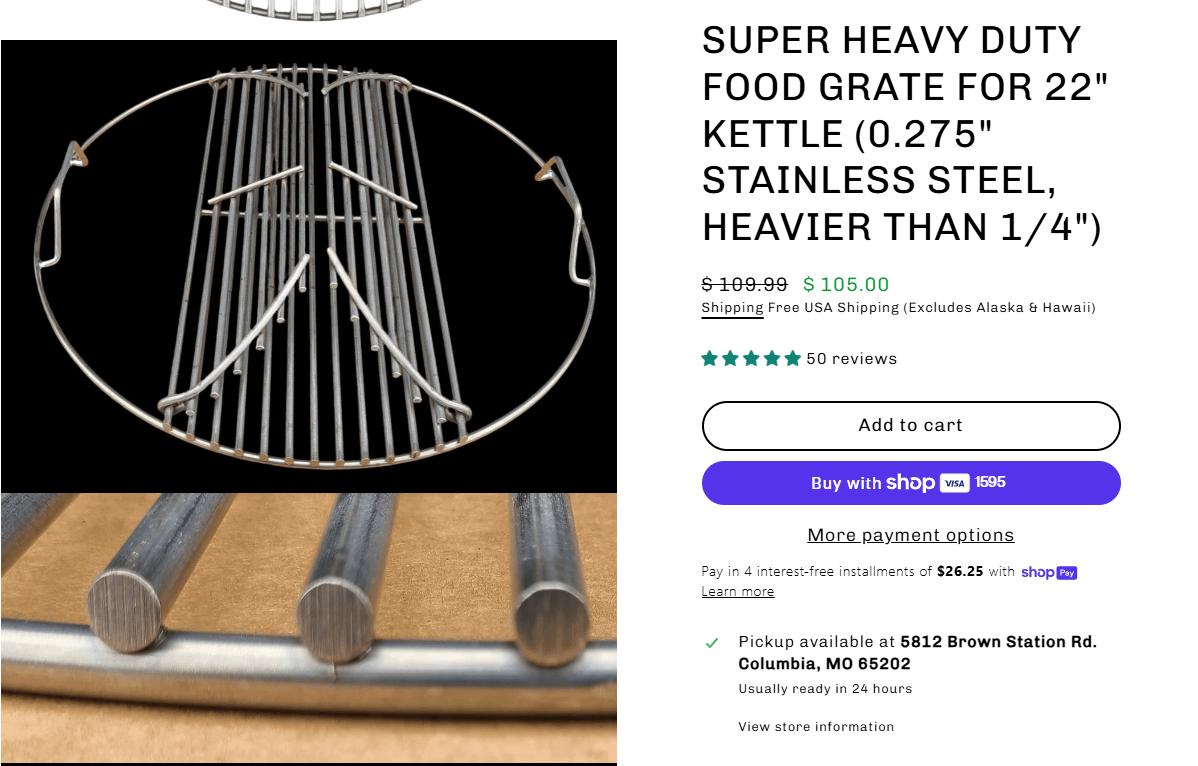Add the food grate to cart

click(911, 426)
